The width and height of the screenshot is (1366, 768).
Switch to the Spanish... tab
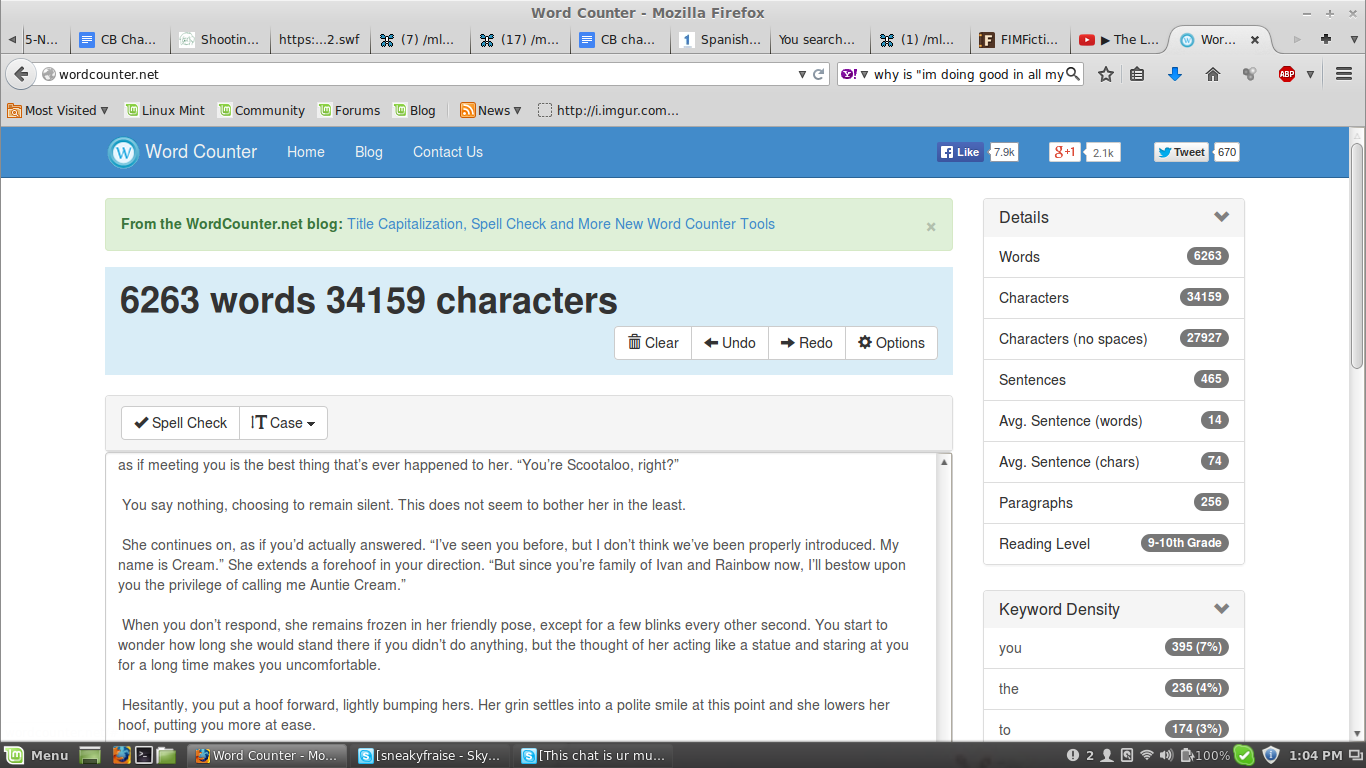click(x=720, y=40)
